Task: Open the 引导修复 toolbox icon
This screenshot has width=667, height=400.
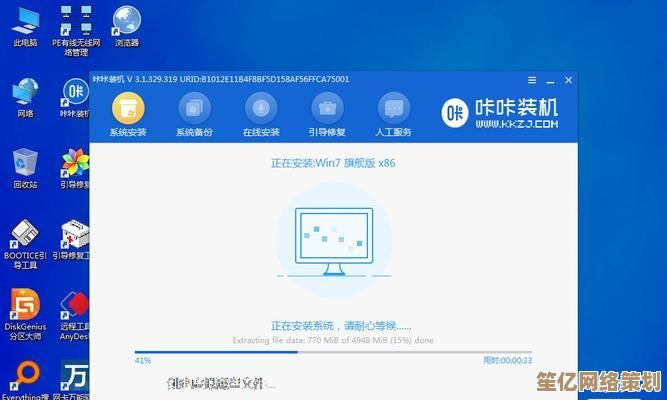Action: click(327, 108)
